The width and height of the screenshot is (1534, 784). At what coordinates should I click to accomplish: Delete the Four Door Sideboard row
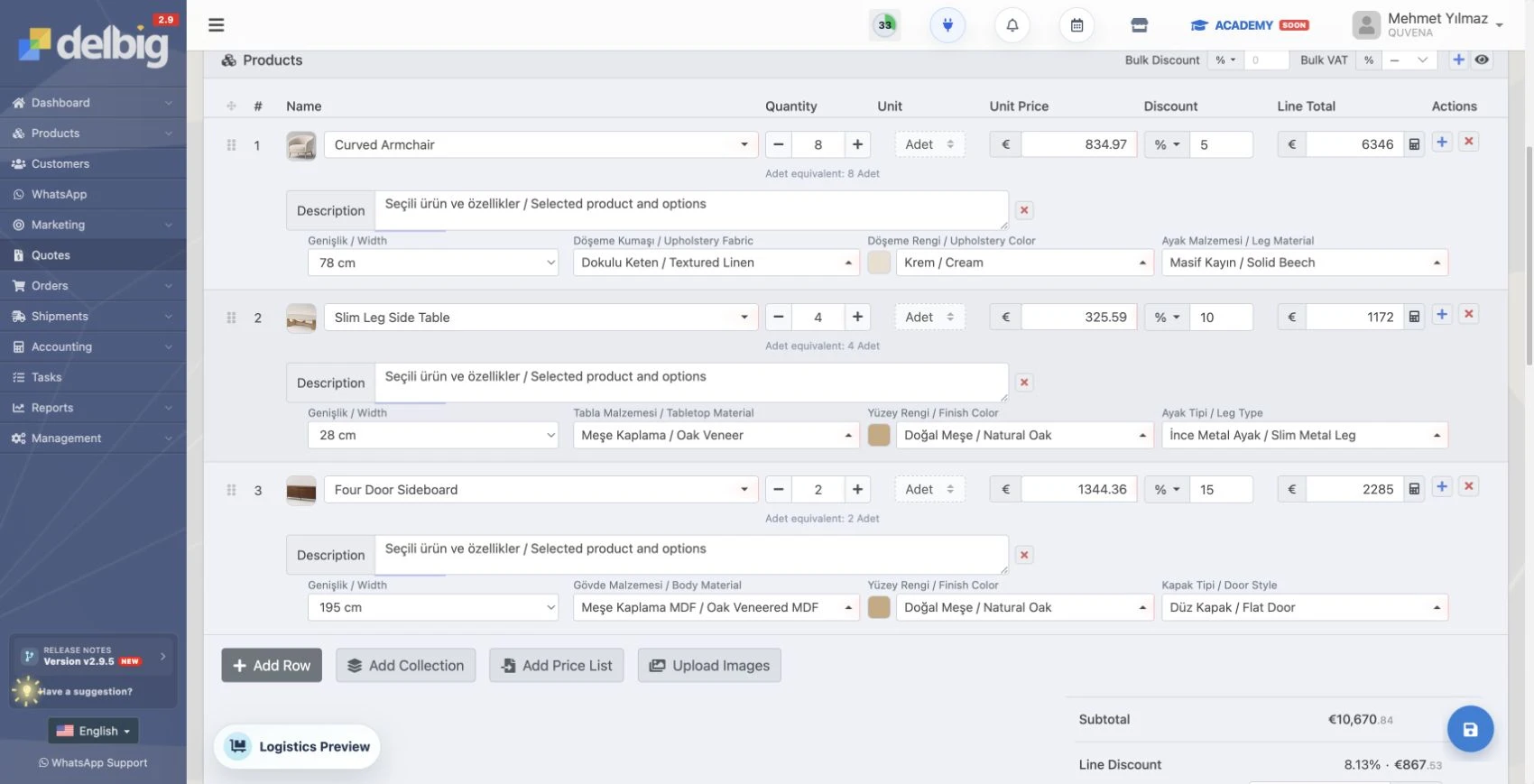[x=1469, y=486]
